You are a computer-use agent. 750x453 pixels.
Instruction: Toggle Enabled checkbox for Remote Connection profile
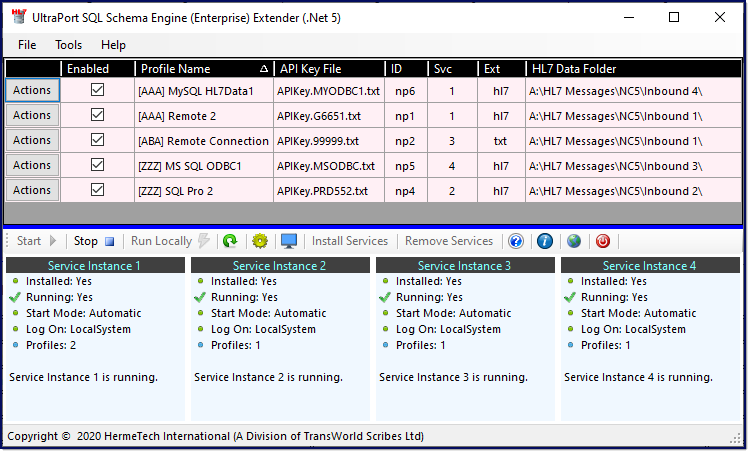point(98,140)
